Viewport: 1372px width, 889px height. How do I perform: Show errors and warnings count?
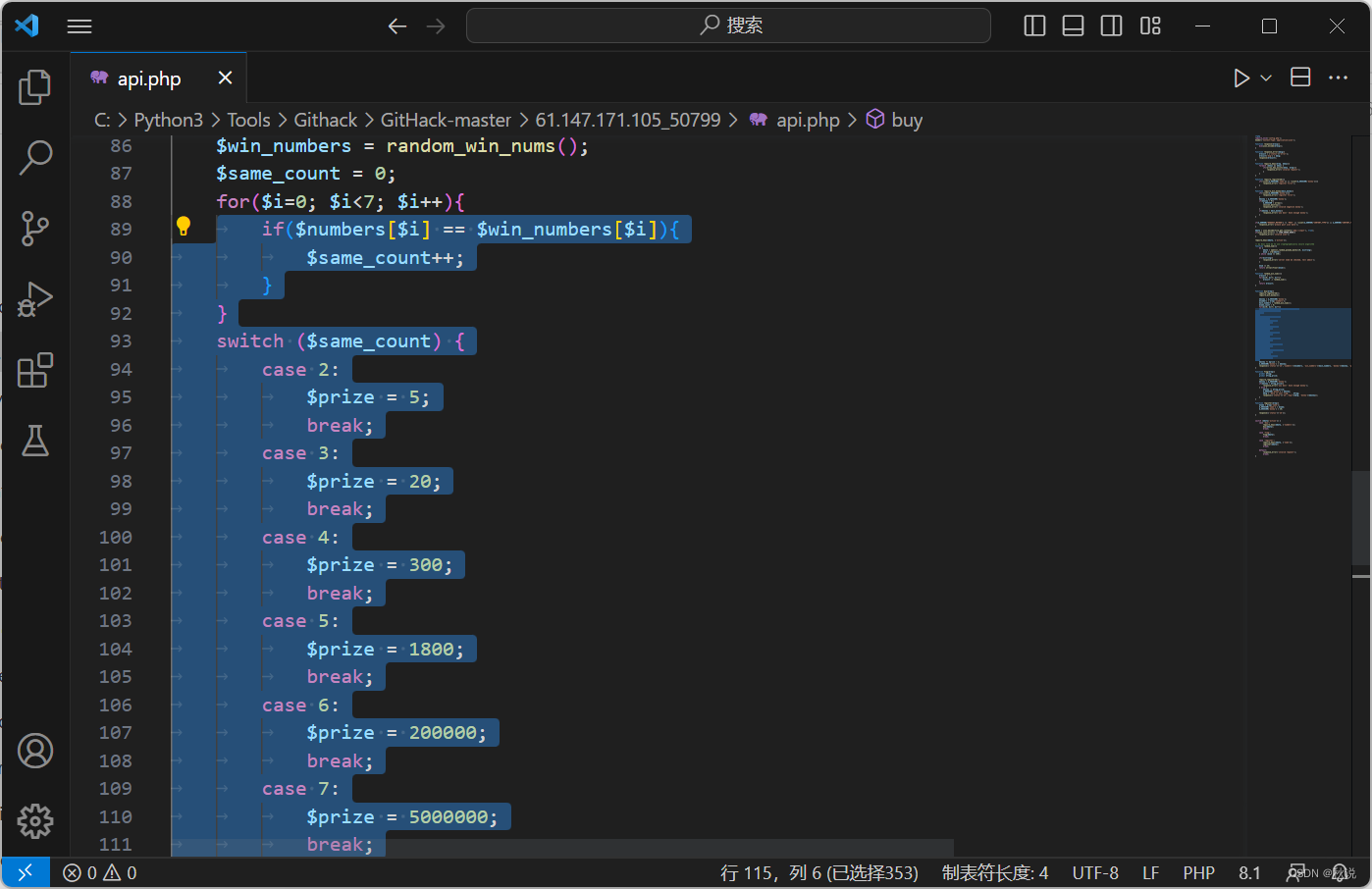pyautogui.click(x=100, y=872)
